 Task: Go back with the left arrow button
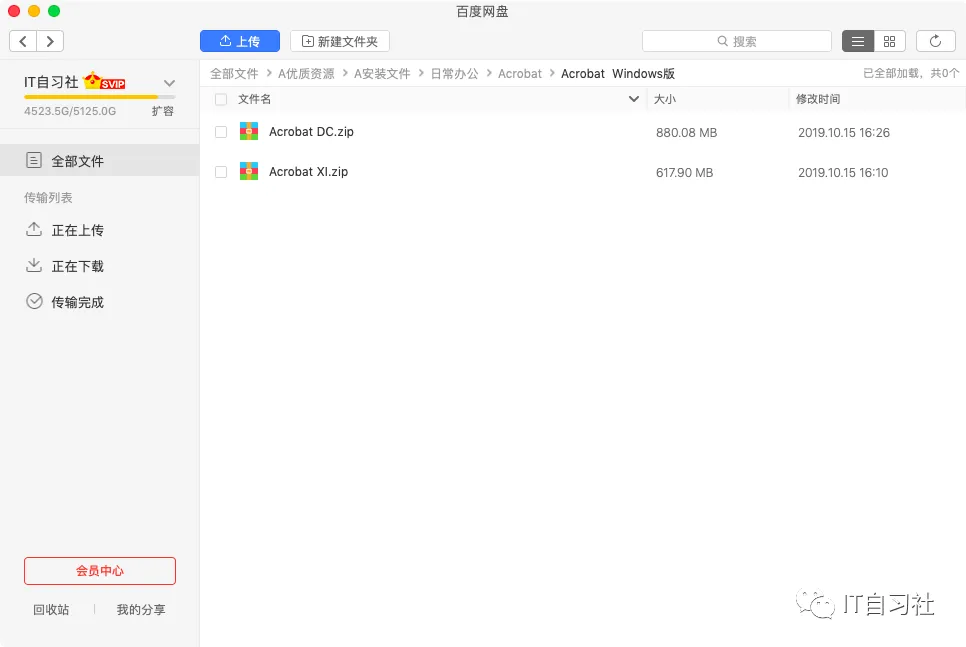pyautogui.click(x=23, y=41)
